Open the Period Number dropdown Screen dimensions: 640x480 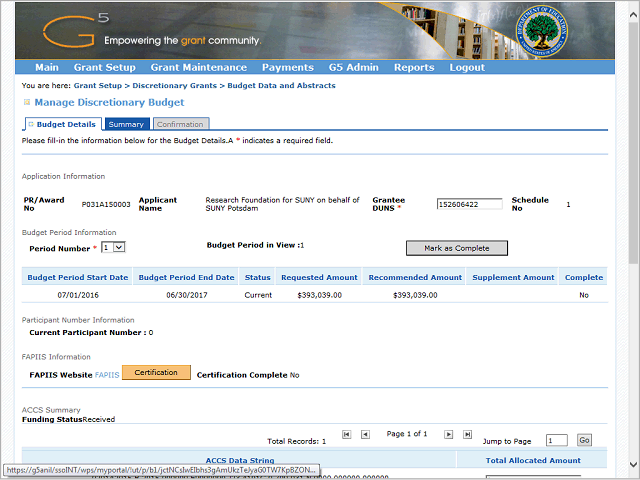tap(113, 247)
